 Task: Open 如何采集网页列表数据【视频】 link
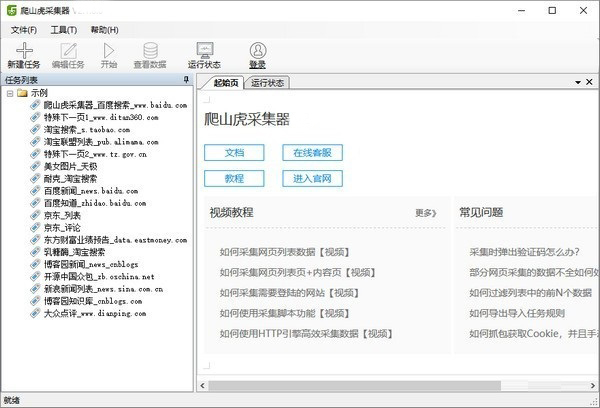(285, 252)
